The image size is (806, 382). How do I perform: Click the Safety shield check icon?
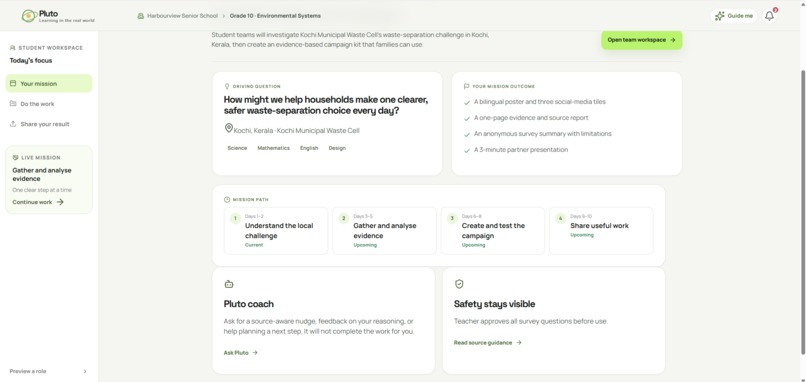[x=459, y=284]
